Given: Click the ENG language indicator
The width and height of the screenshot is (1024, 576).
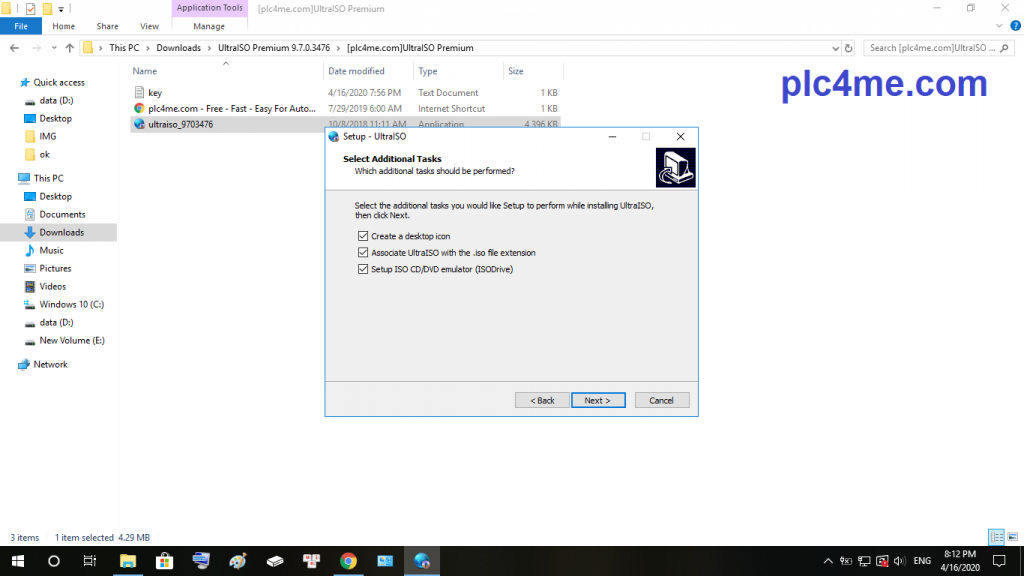Looking at the screenshot, I should [922, 561].
